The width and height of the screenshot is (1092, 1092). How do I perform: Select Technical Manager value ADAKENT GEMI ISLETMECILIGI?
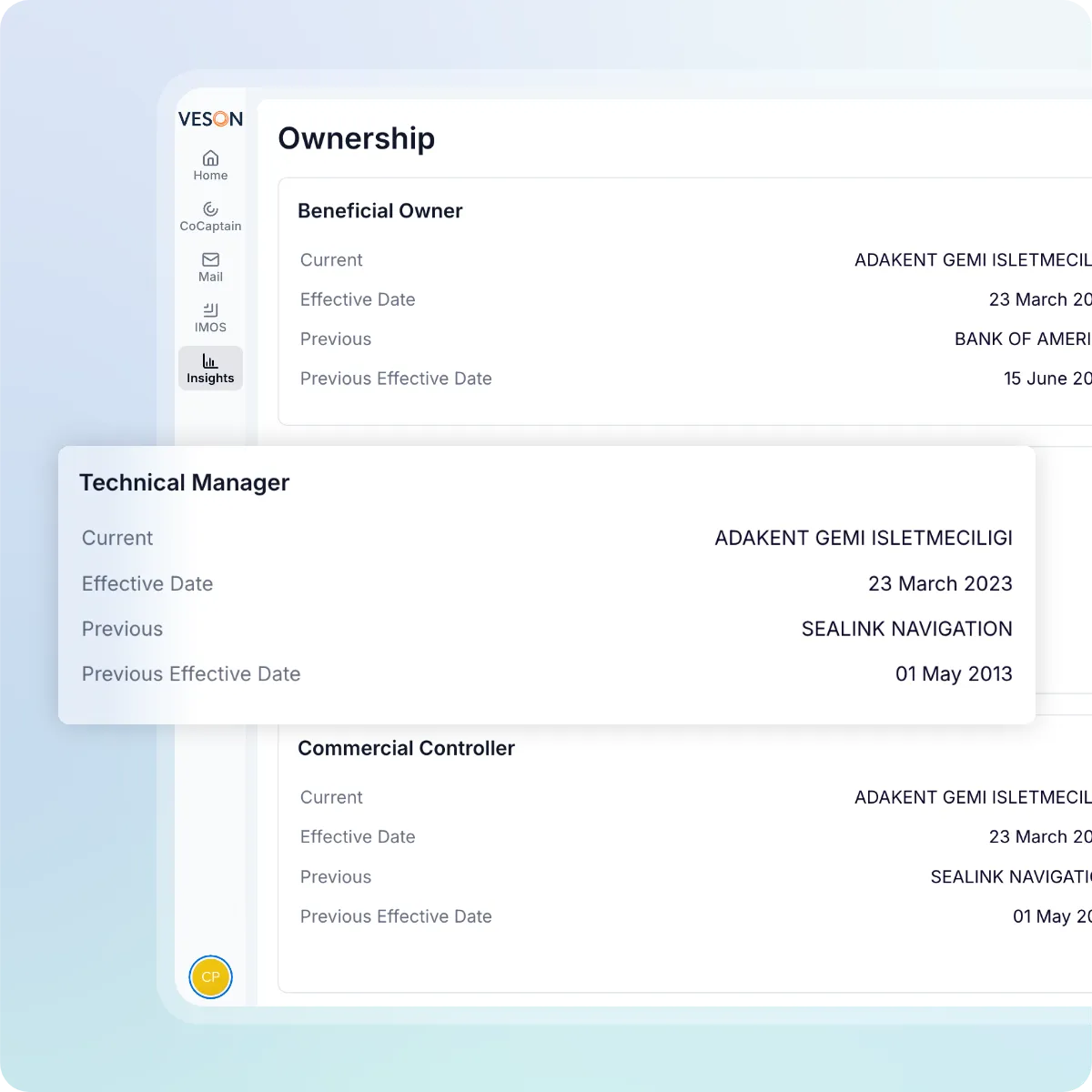864,538
